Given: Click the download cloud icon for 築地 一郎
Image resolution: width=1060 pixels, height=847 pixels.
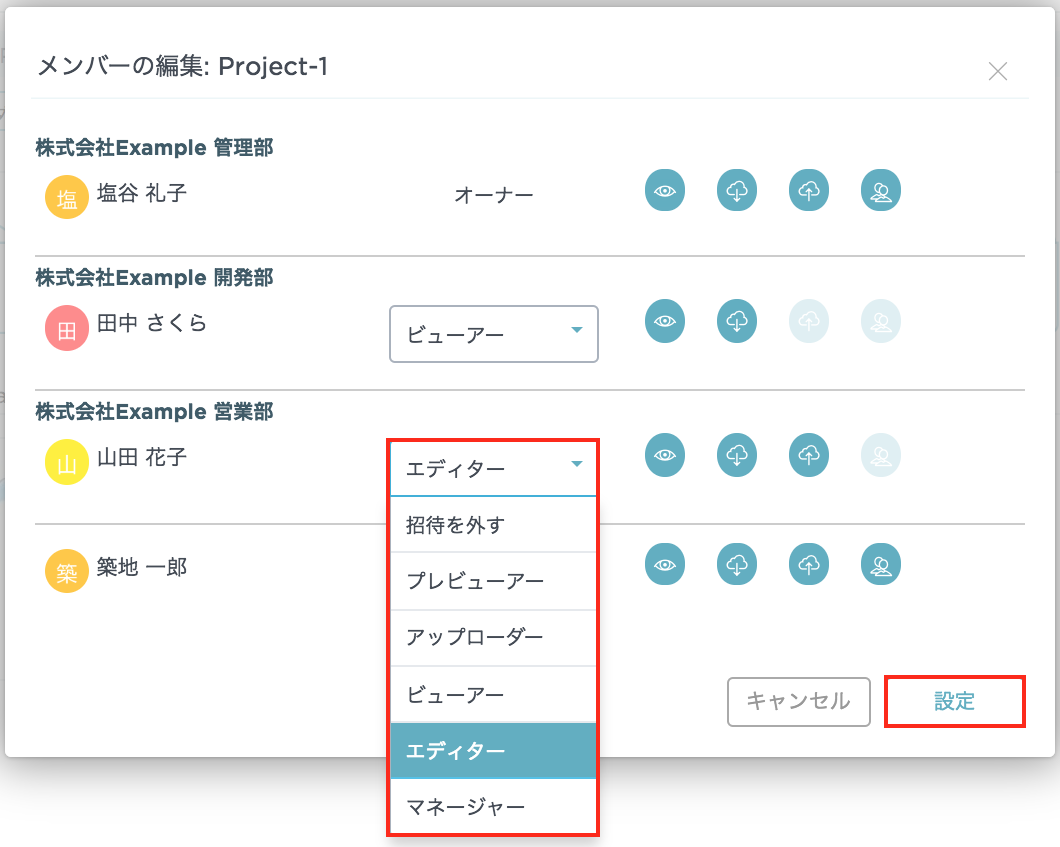Looking at the screenshot, I should (x=736, y=564).
